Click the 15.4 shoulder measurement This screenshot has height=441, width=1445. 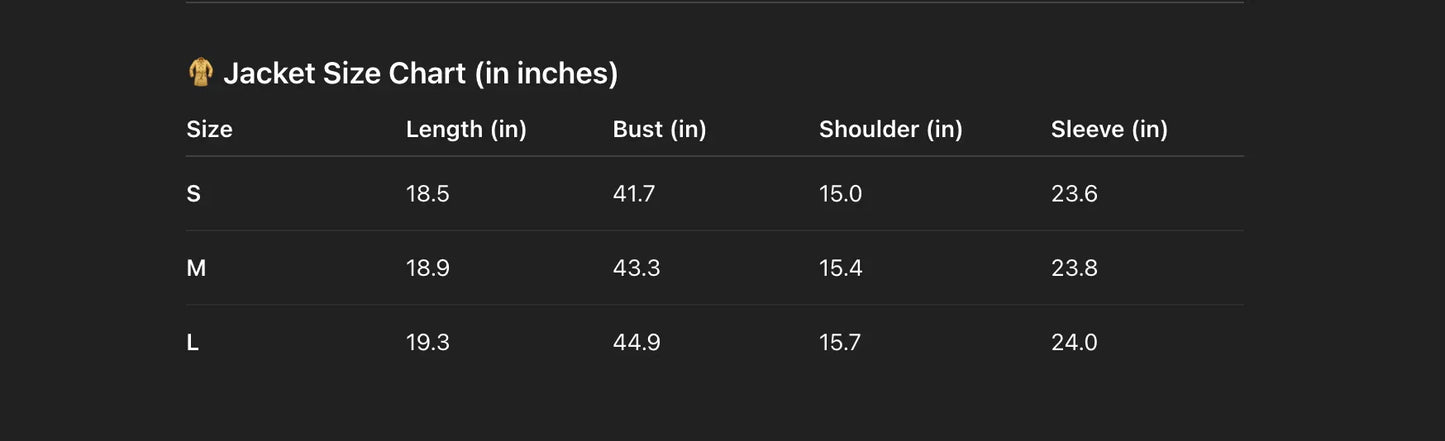click(x=840, y=268)
